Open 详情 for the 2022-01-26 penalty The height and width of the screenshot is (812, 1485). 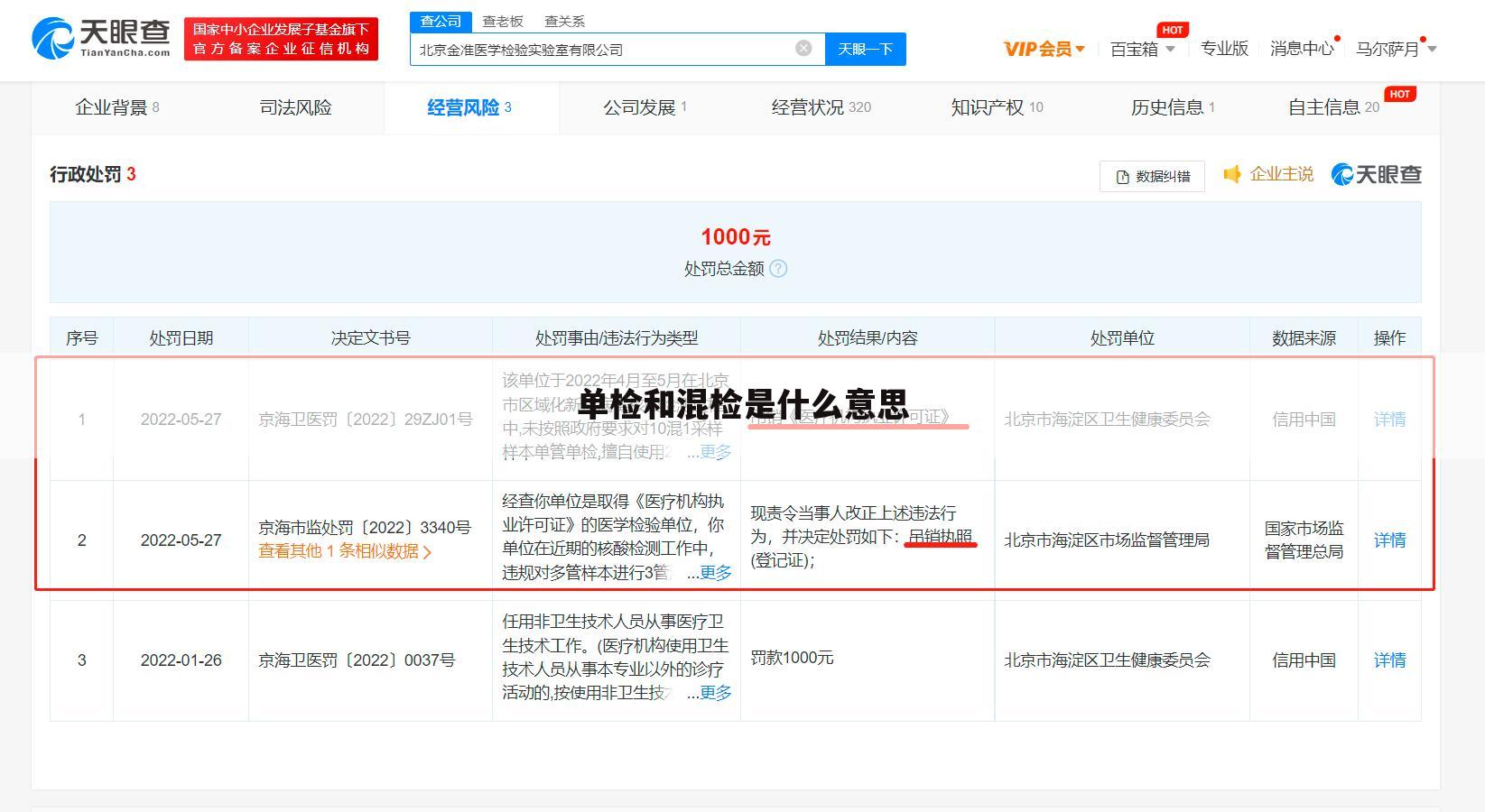point(1389,660)
